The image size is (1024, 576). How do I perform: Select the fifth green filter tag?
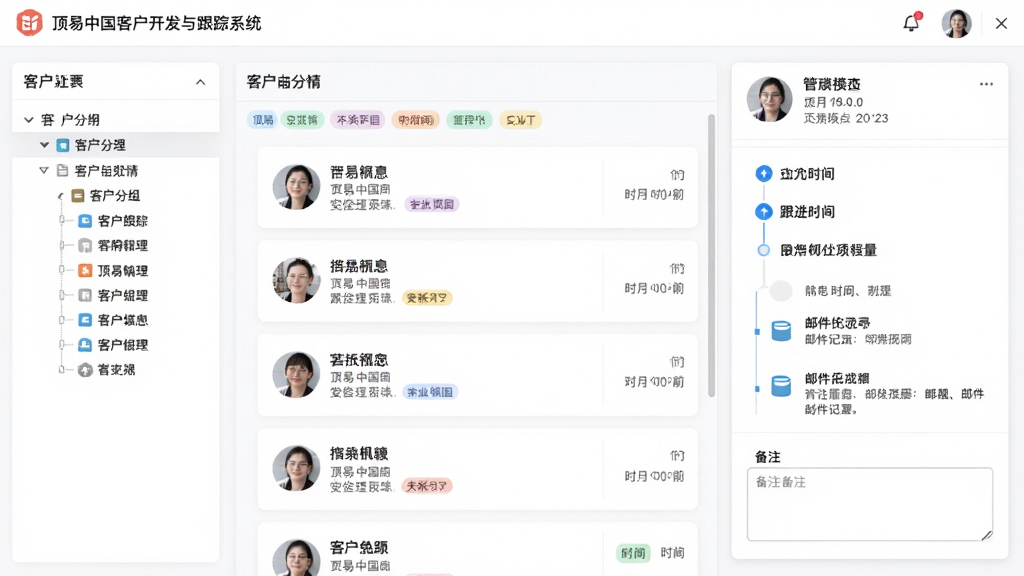coord(469,120)
